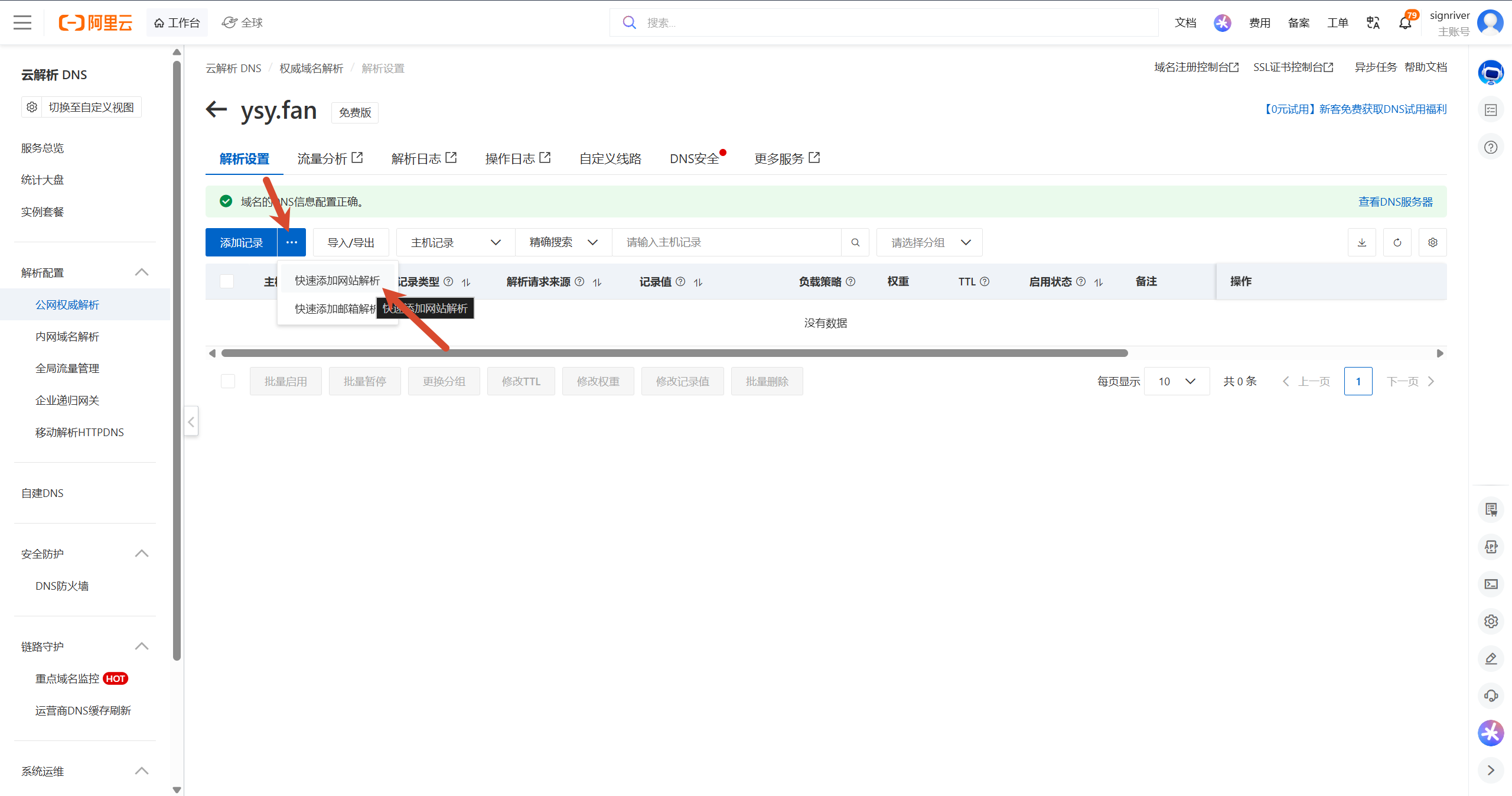Screen dimensions: 1512x796
Task: Click the 添加记录 button
Action: (x=241, y=242)
